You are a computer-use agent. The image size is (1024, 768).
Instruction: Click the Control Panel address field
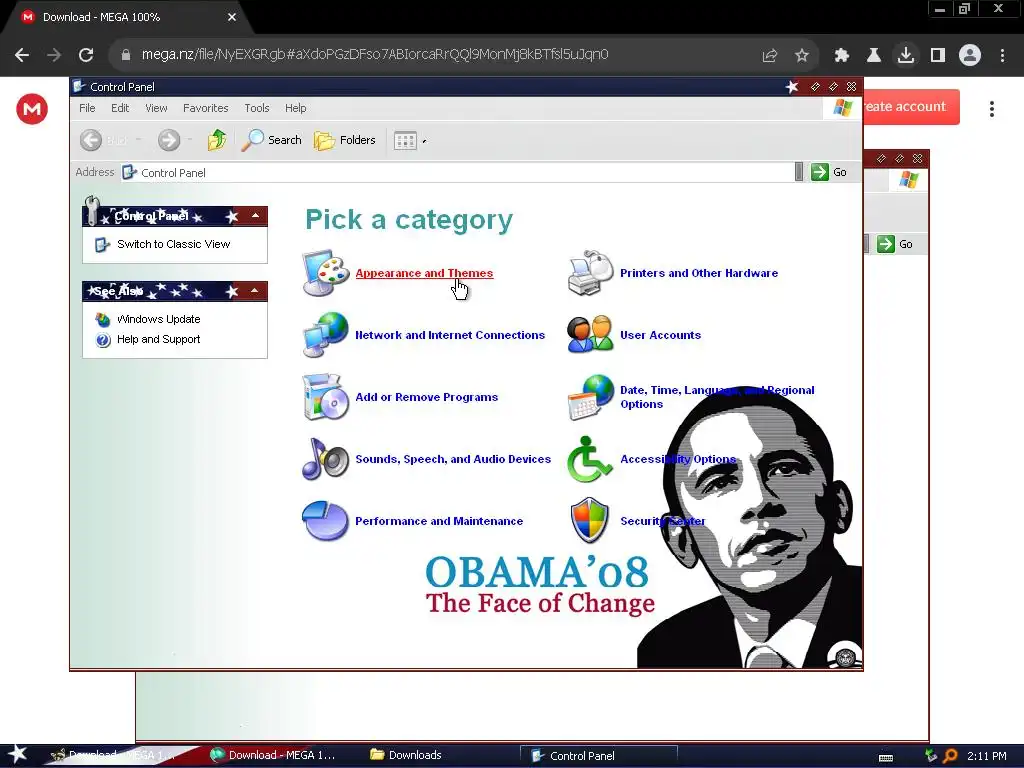point(457,172)
